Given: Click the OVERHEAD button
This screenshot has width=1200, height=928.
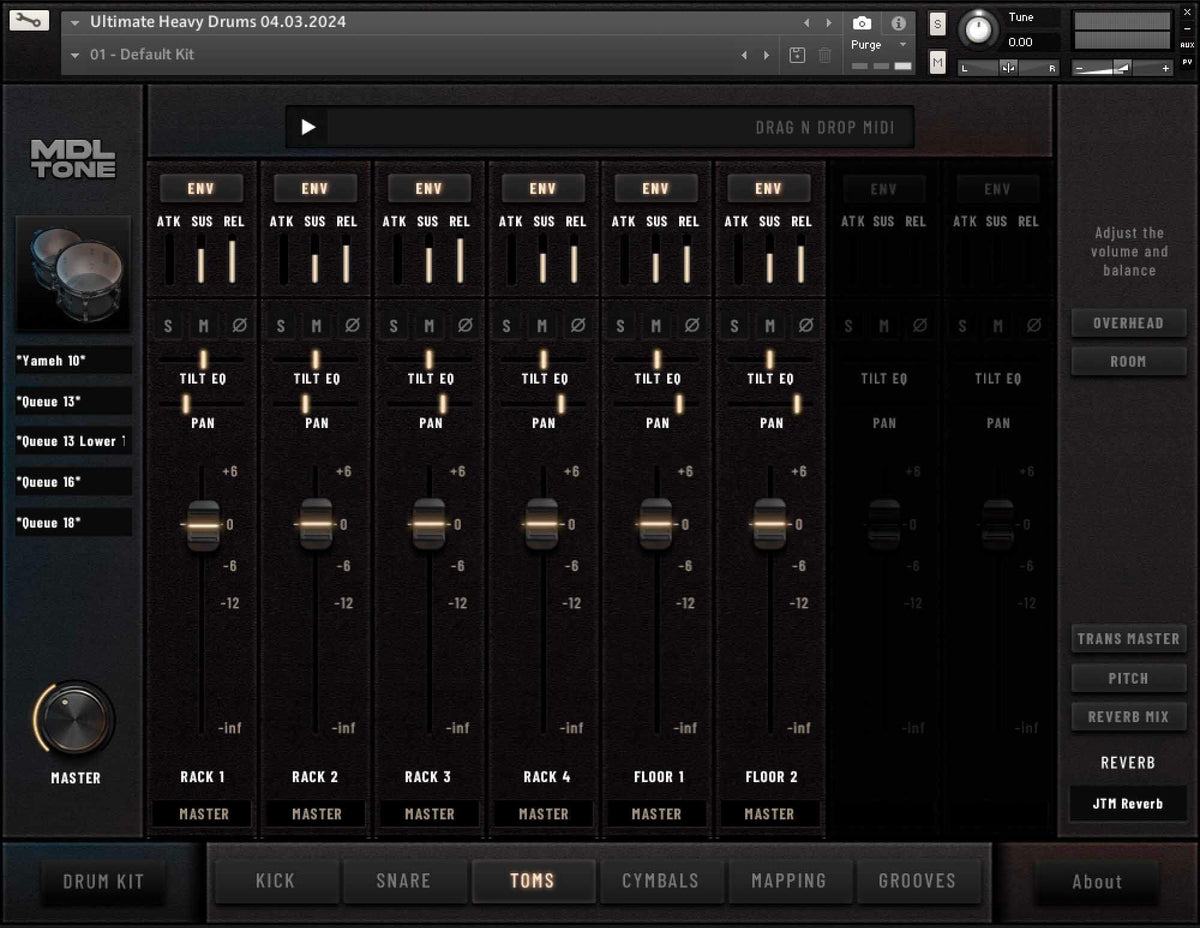Looking at the screenshot, I should tap(1128, 323).
